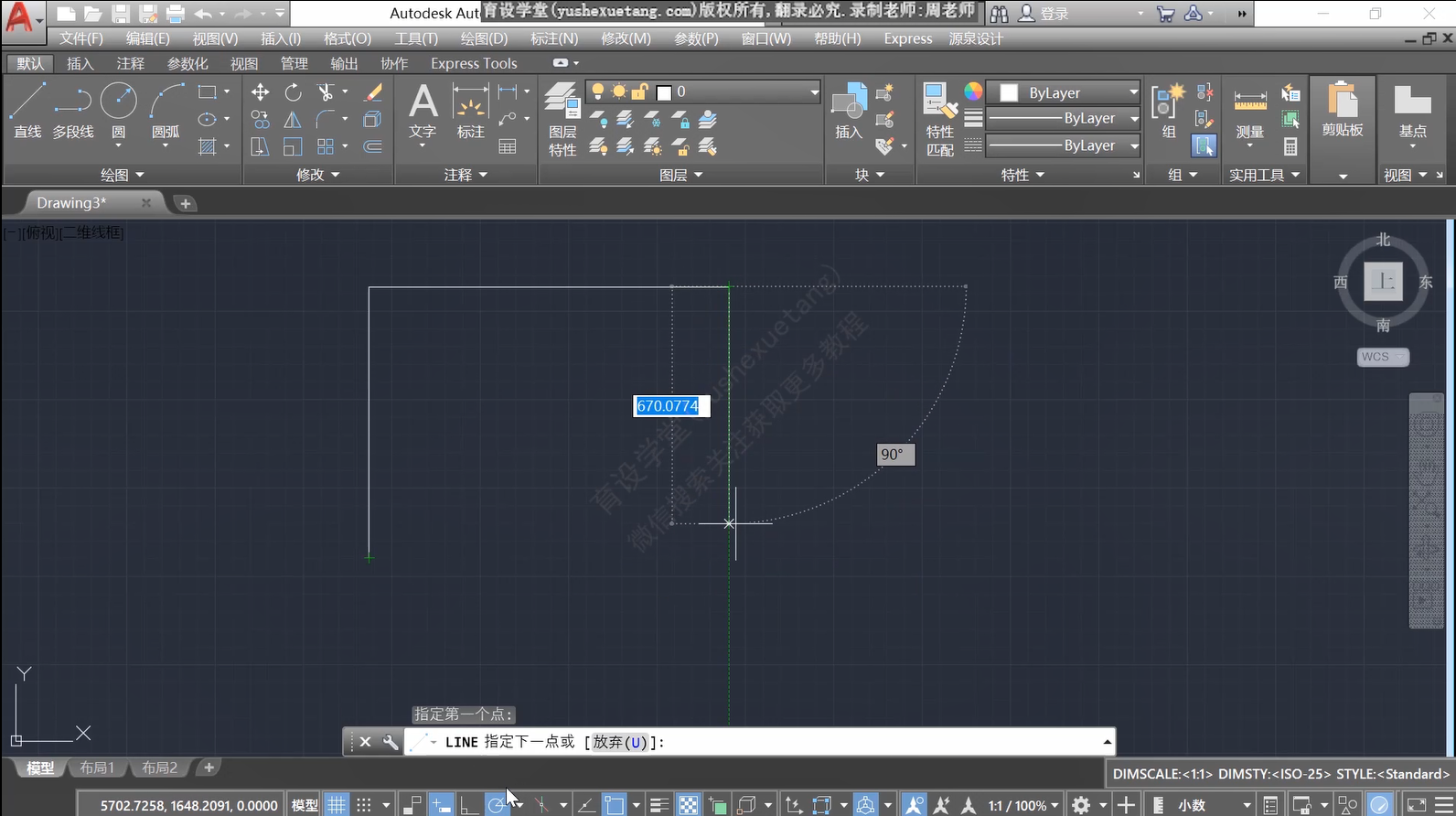This screenshot has width=1456, height=816.
Task: Toggle ortho mode in status bar
Action: [x=469, y=805]
